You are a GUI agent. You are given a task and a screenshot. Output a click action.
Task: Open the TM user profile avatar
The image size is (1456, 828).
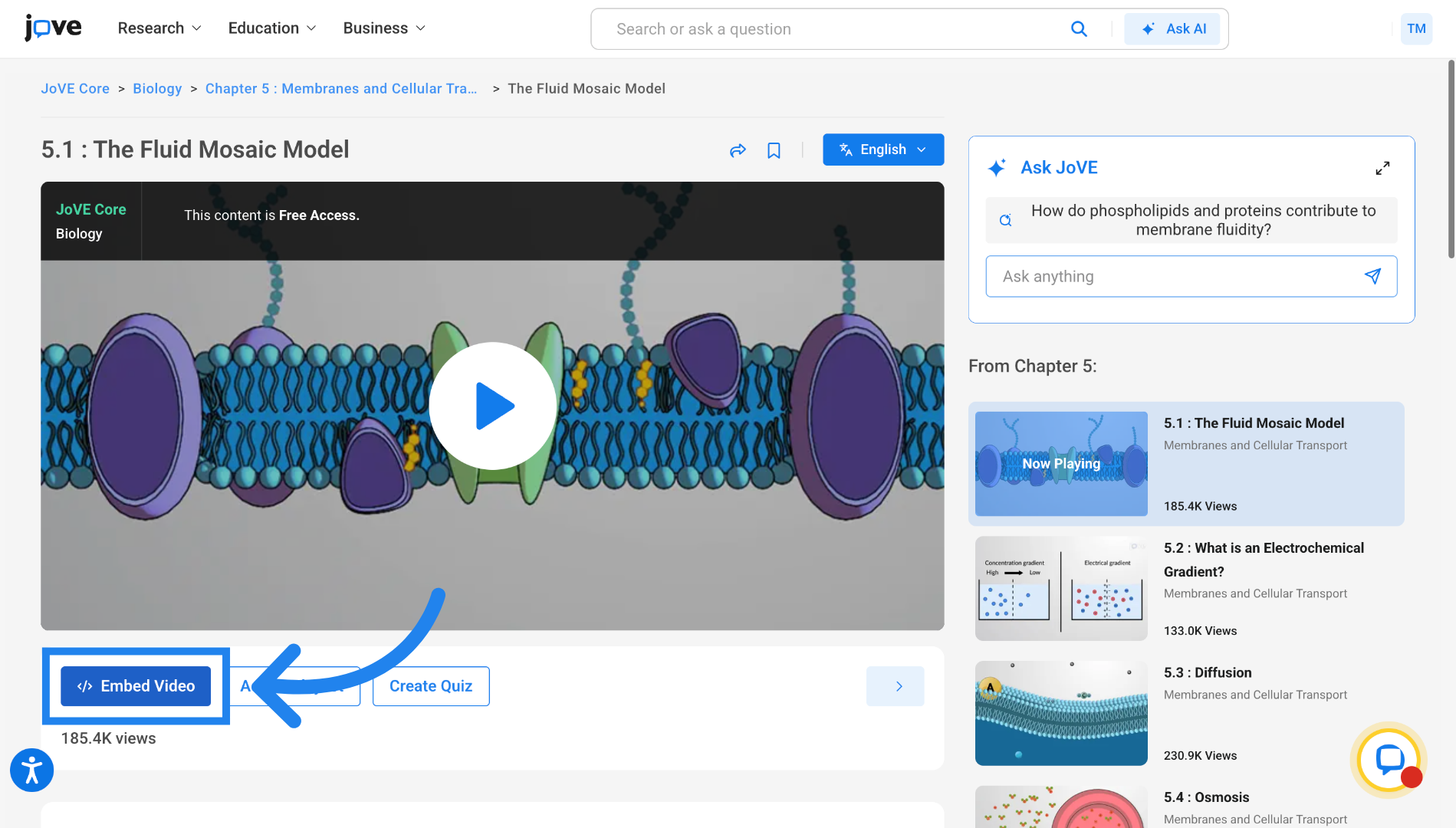(x=1416, y=29)
